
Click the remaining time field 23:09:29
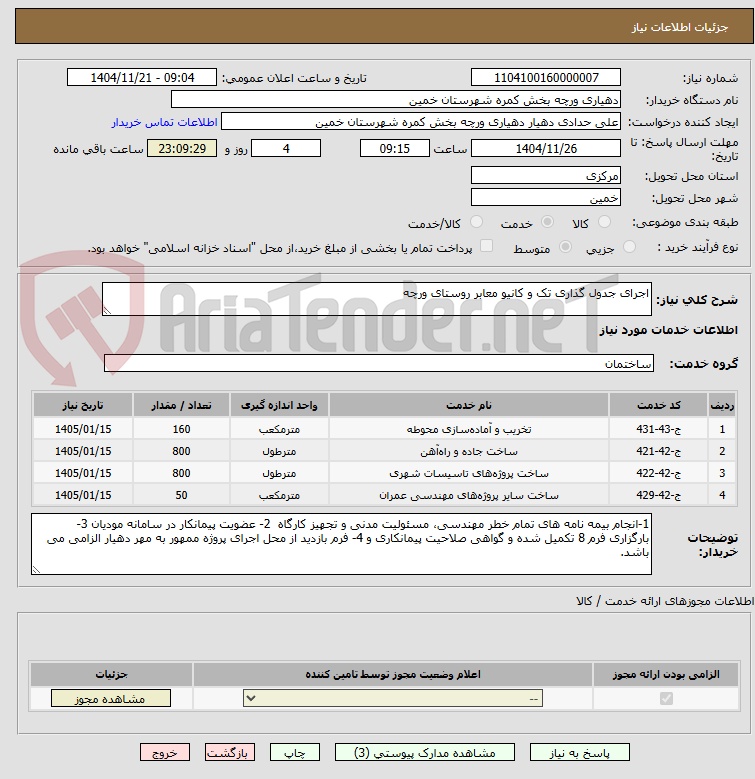click(182, 149)
